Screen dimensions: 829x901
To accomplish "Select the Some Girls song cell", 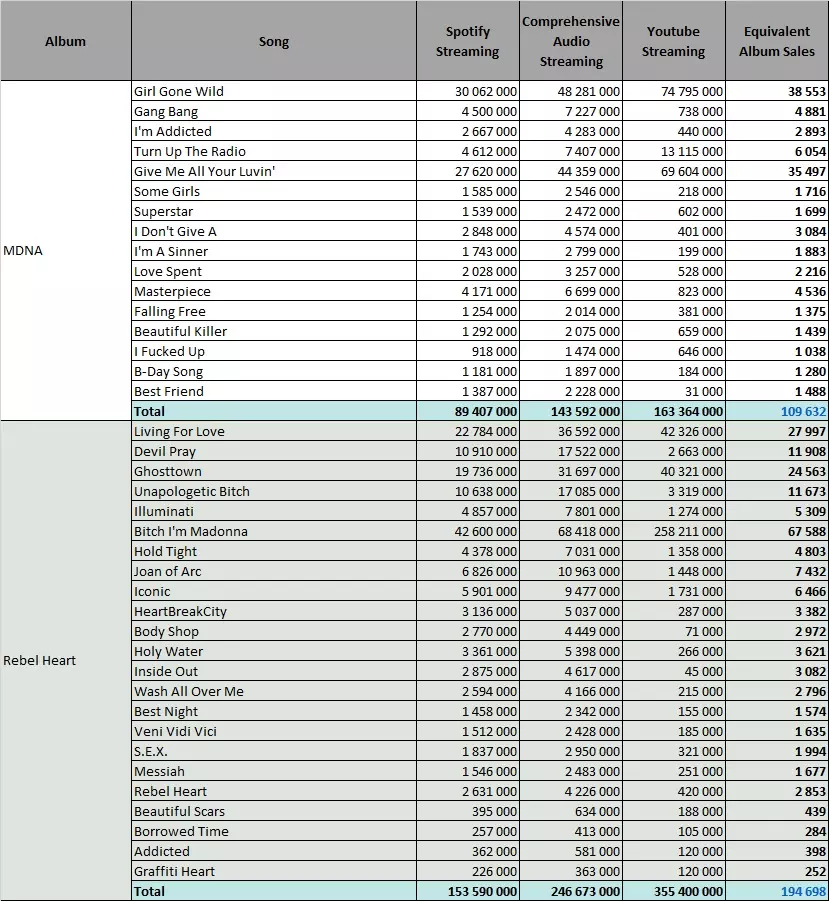I will click(273, 191).
